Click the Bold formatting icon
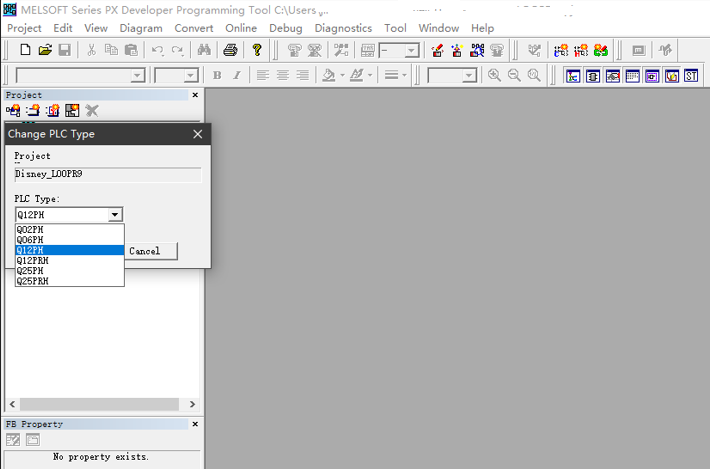710x469 pixels. click(x=217, y=76)
